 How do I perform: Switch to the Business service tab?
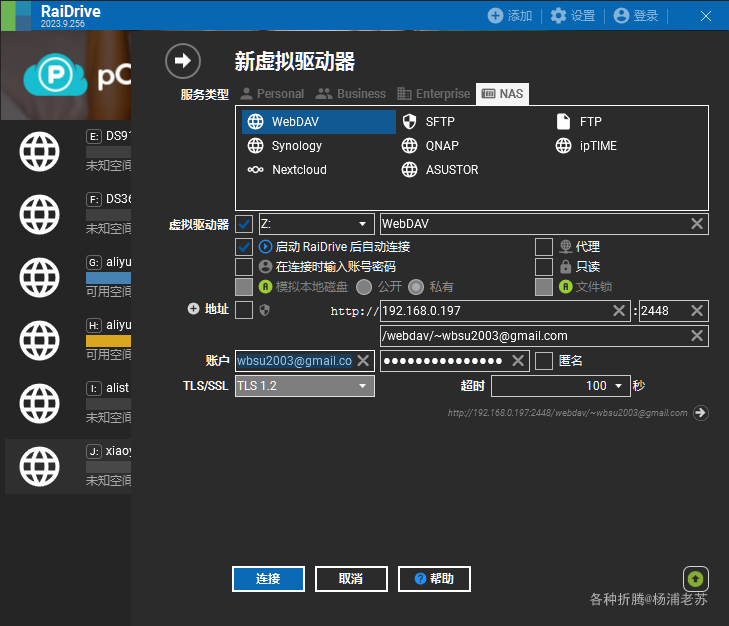click(x=351, y=94)
